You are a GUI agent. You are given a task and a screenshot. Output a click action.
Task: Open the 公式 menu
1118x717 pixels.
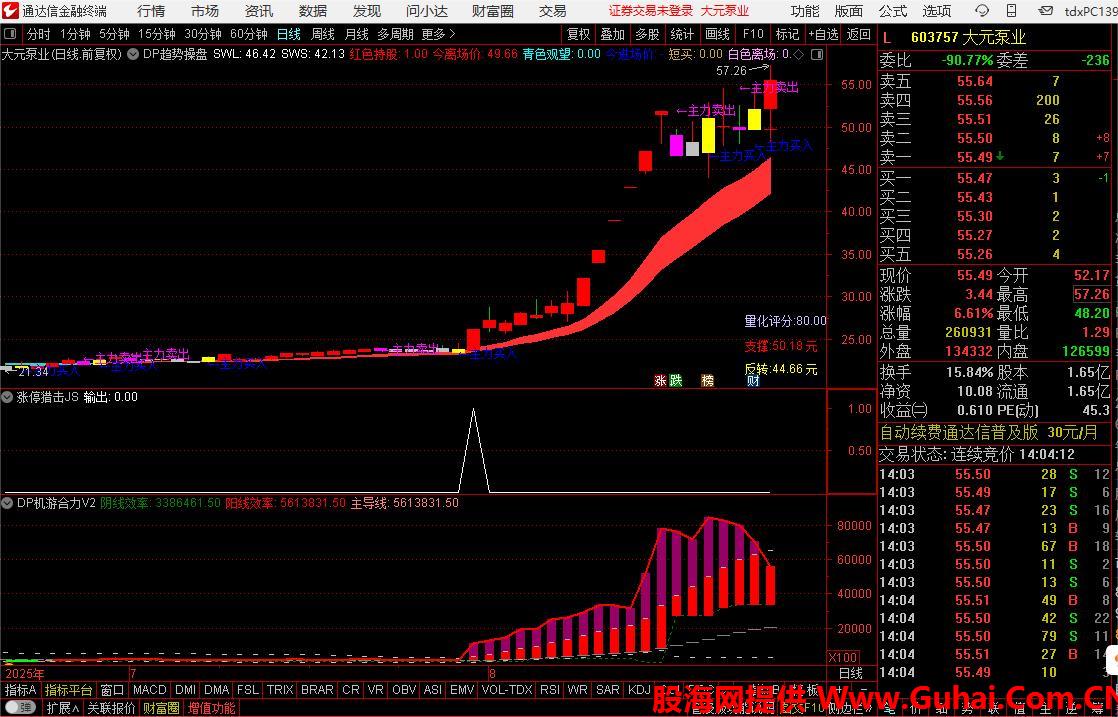[893, 11]
